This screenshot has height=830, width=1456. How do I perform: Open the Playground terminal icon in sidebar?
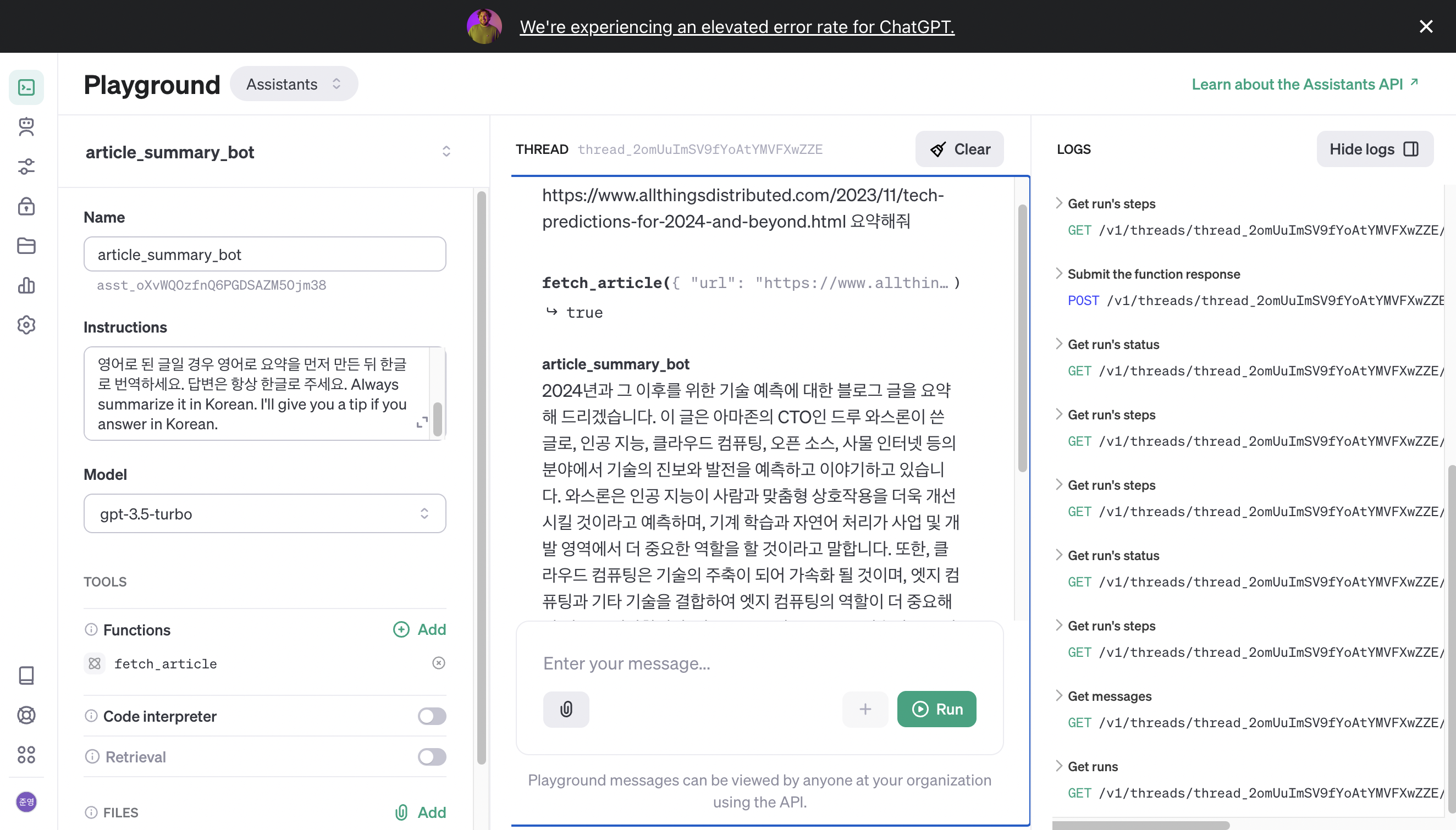pyautogui.click(x=26, y=87)
